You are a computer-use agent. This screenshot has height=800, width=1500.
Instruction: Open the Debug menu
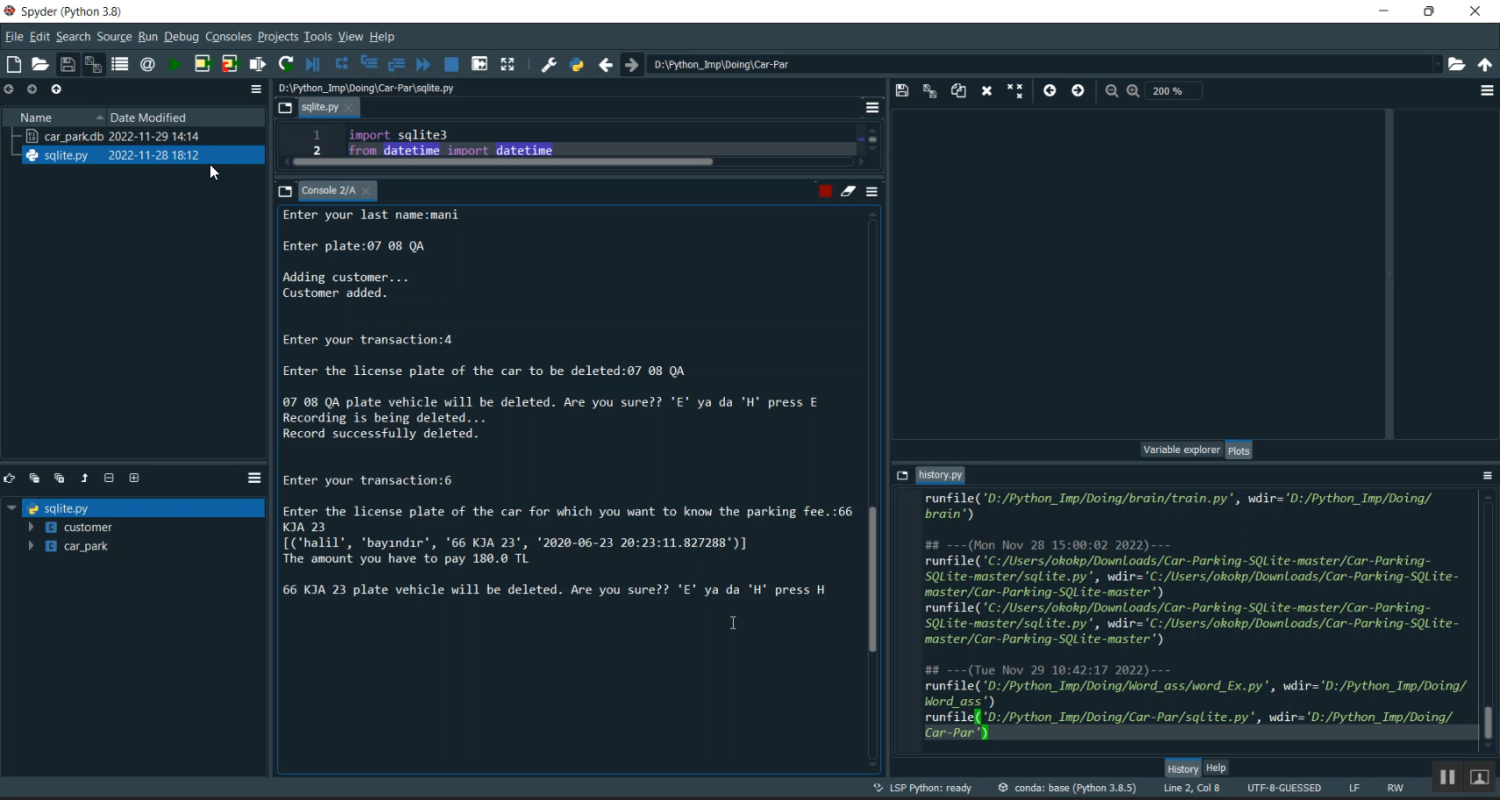181,37
